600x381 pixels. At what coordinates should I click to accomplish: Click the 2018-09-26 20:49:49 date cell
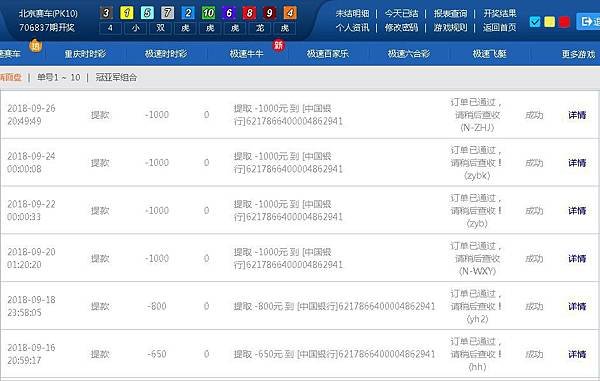click(31, 115)
